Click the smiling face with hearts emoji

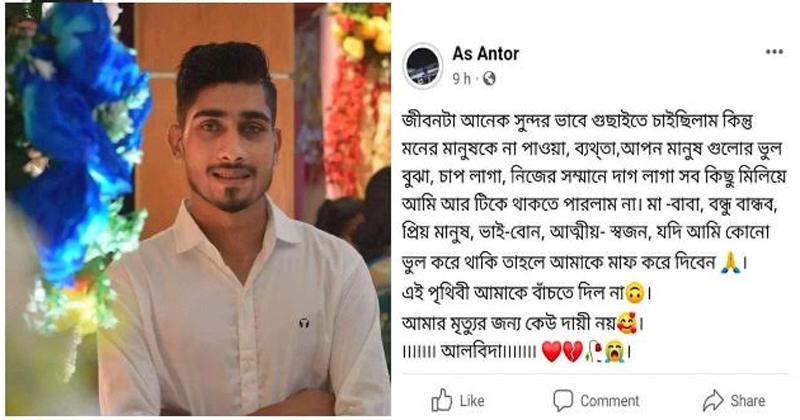pyautogui.click(x=626, y=324)
